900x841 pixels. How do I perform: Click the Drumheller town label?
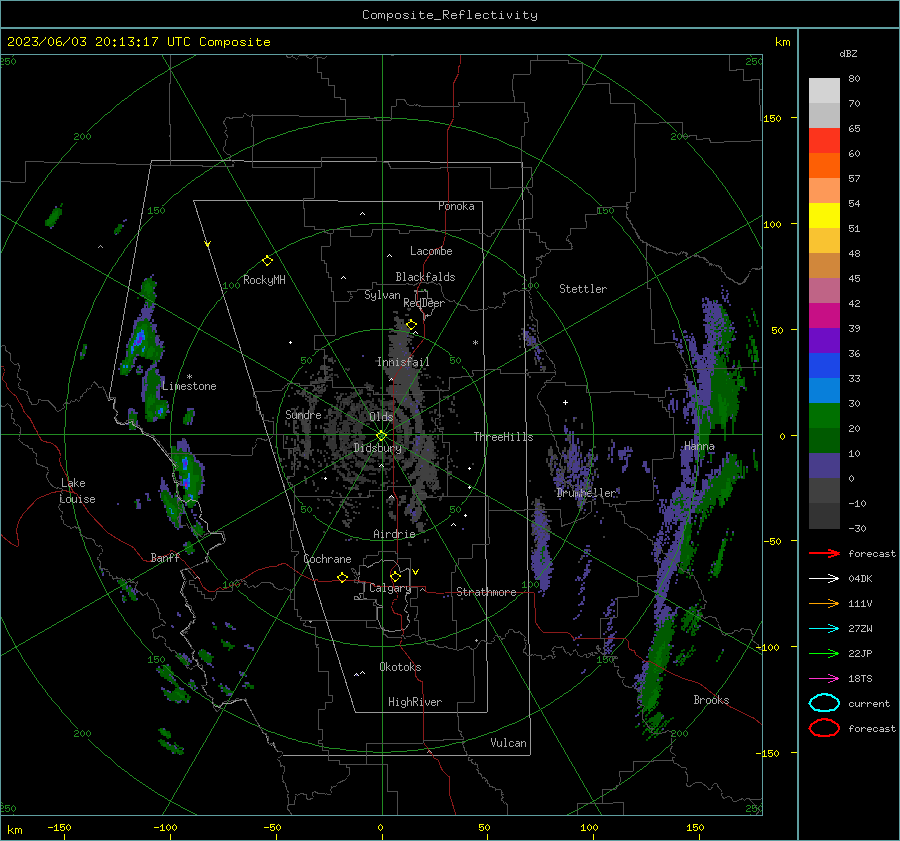pyautogui.click(x=586, y=493)
